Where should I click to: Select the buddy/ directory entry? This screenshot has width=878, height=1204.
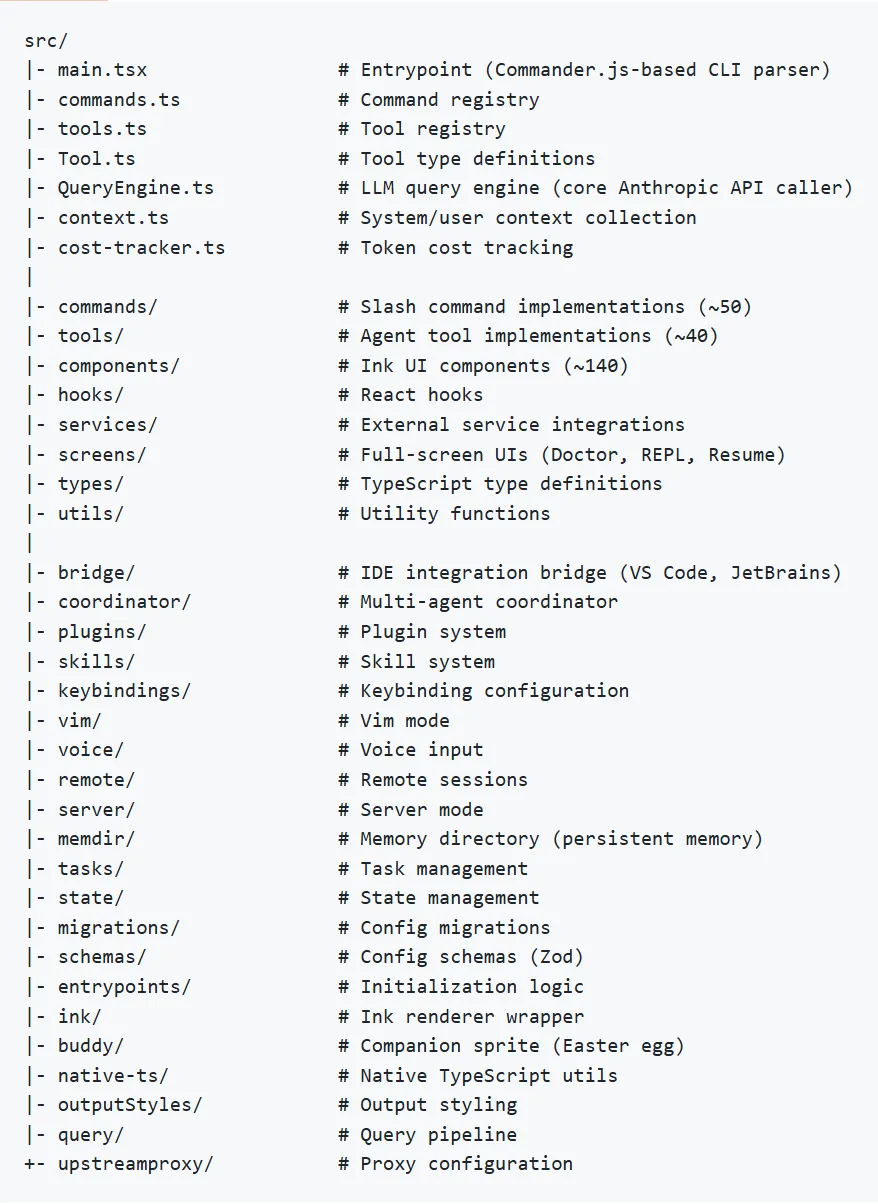click(x=91, y=1046)
